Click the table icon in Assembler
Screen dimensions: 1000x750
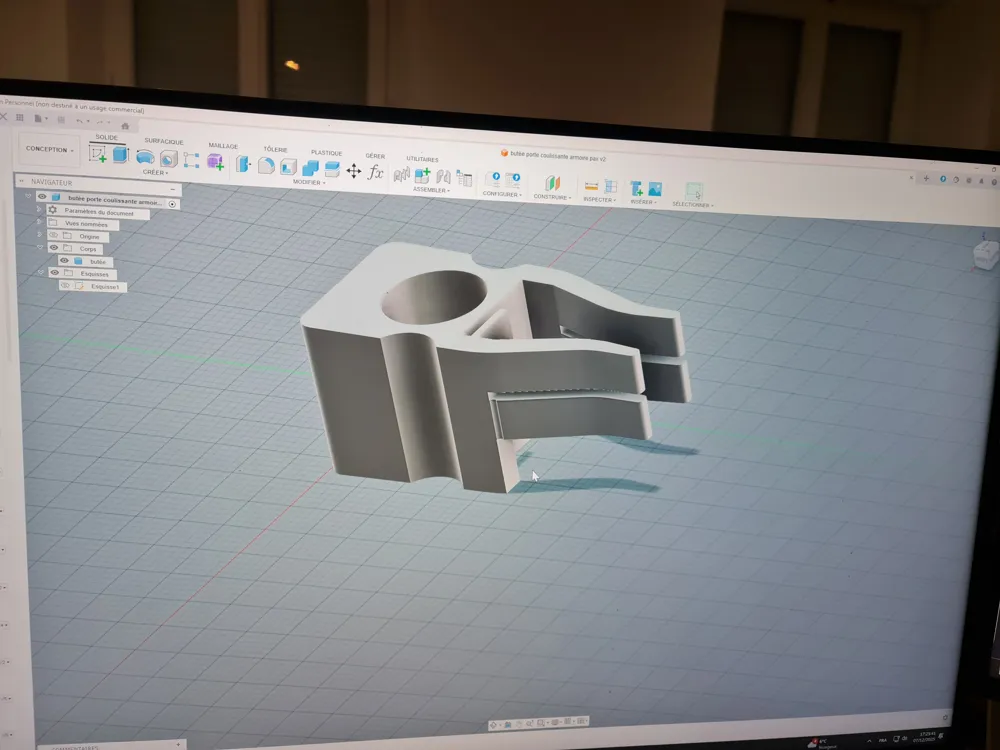point(464,179)
